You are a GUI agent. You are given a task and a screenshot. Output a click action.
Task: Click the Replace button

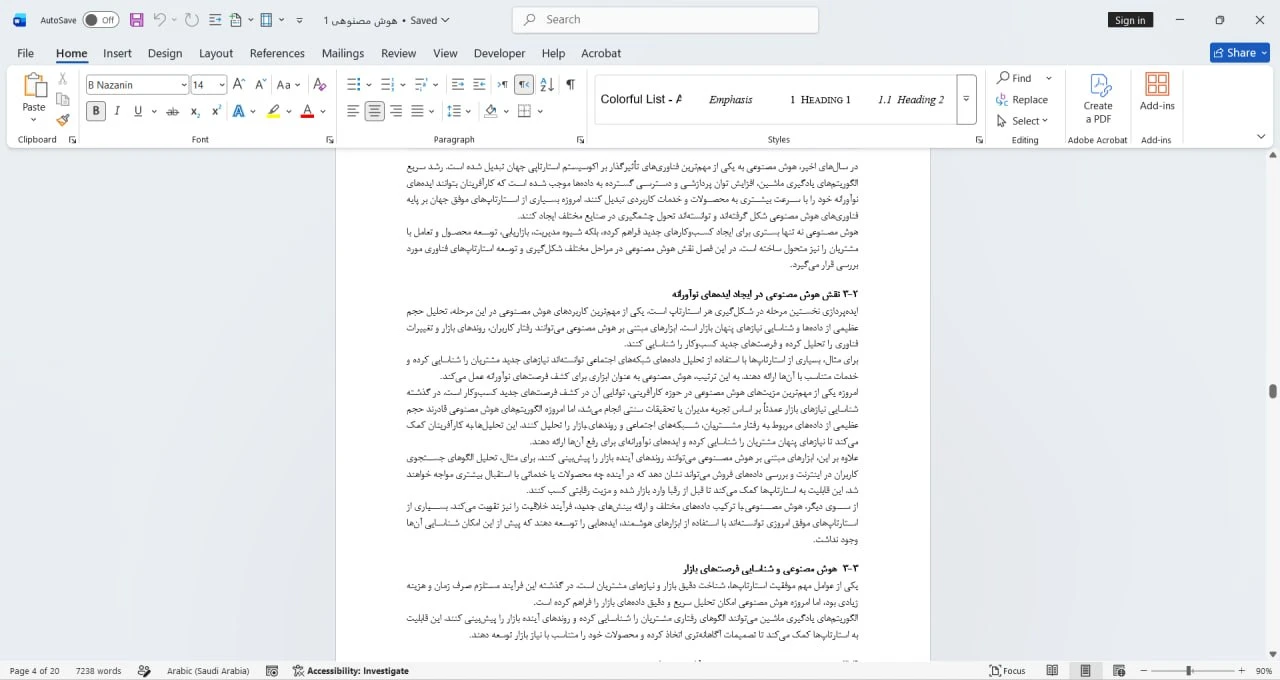pyautogui.click(x=1022, y=100)
